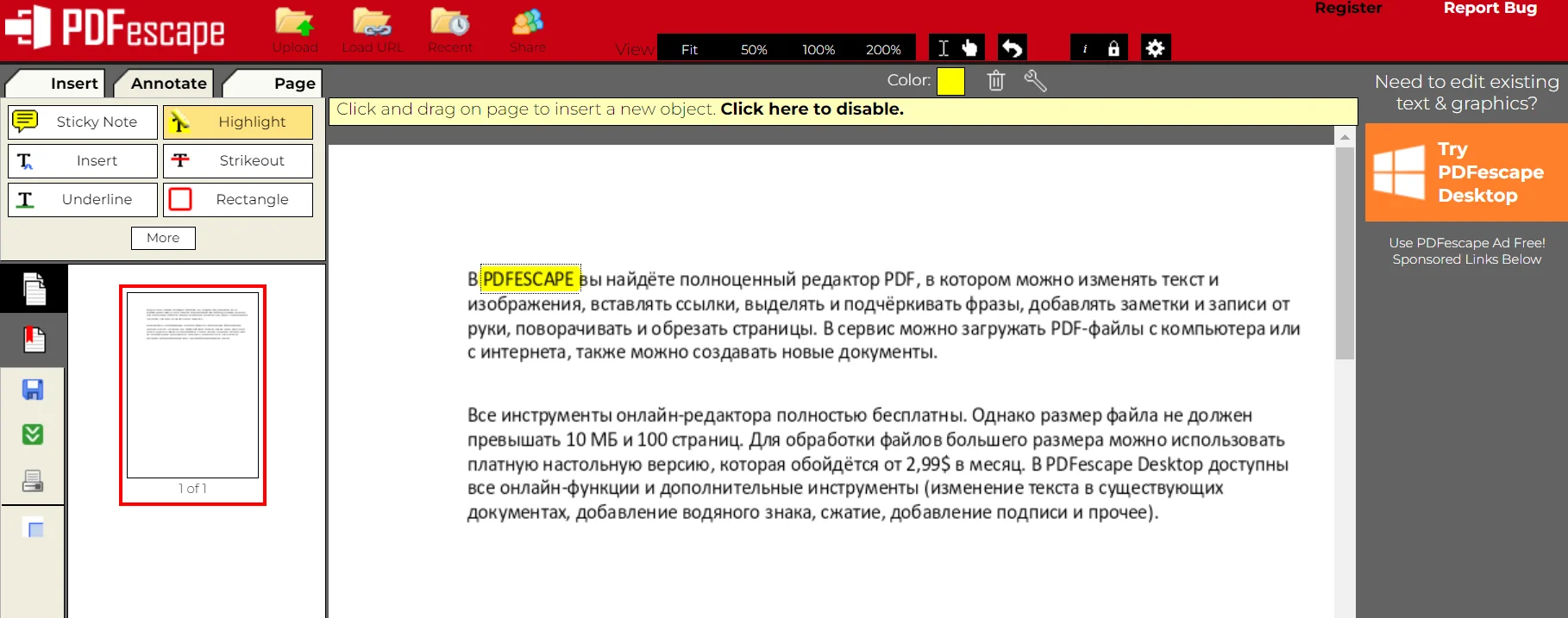This screenshot has height=618, width=1568.
Task: Click the undo arrow icon
Action: pos(1013,48)
